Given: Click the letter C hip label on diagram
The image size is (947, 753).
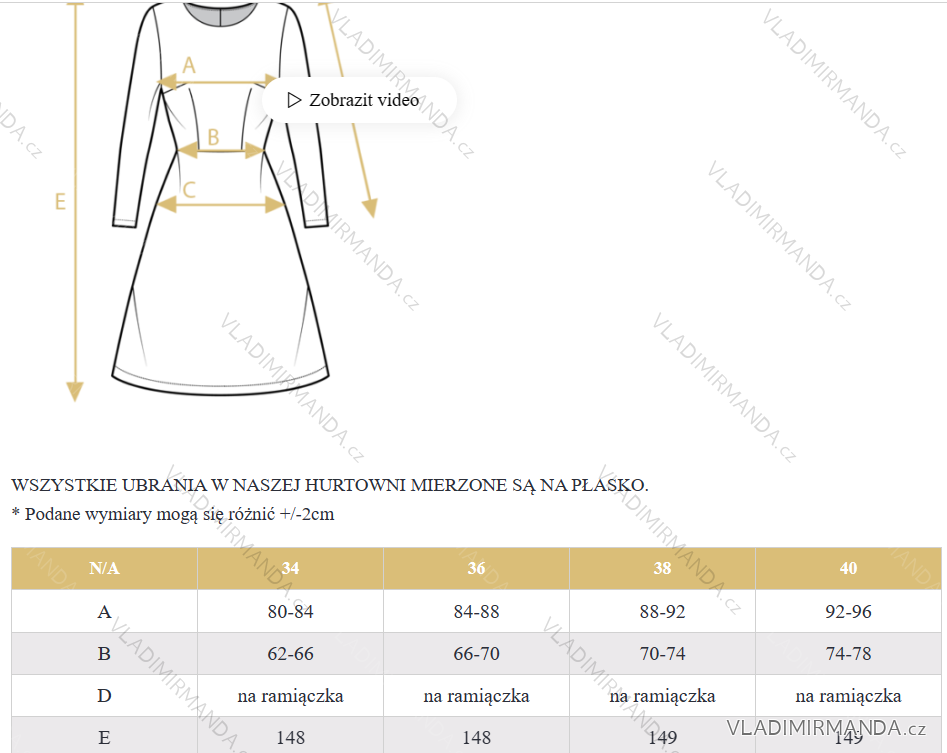Looking at the screenshot, I should pyautogui.click(x=189, y=189).
